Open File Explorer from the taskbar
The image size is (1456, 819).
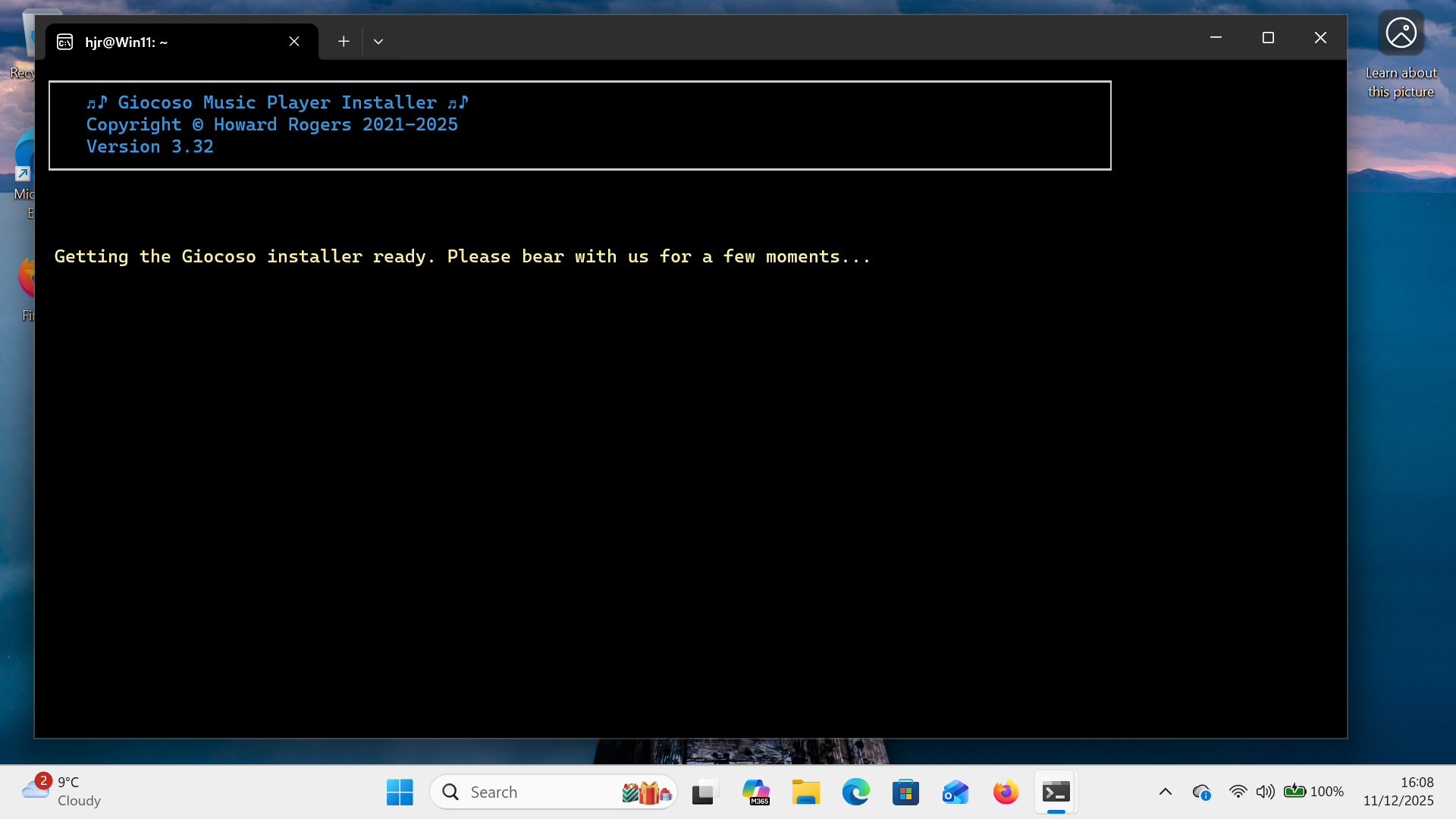coord(806,792)
